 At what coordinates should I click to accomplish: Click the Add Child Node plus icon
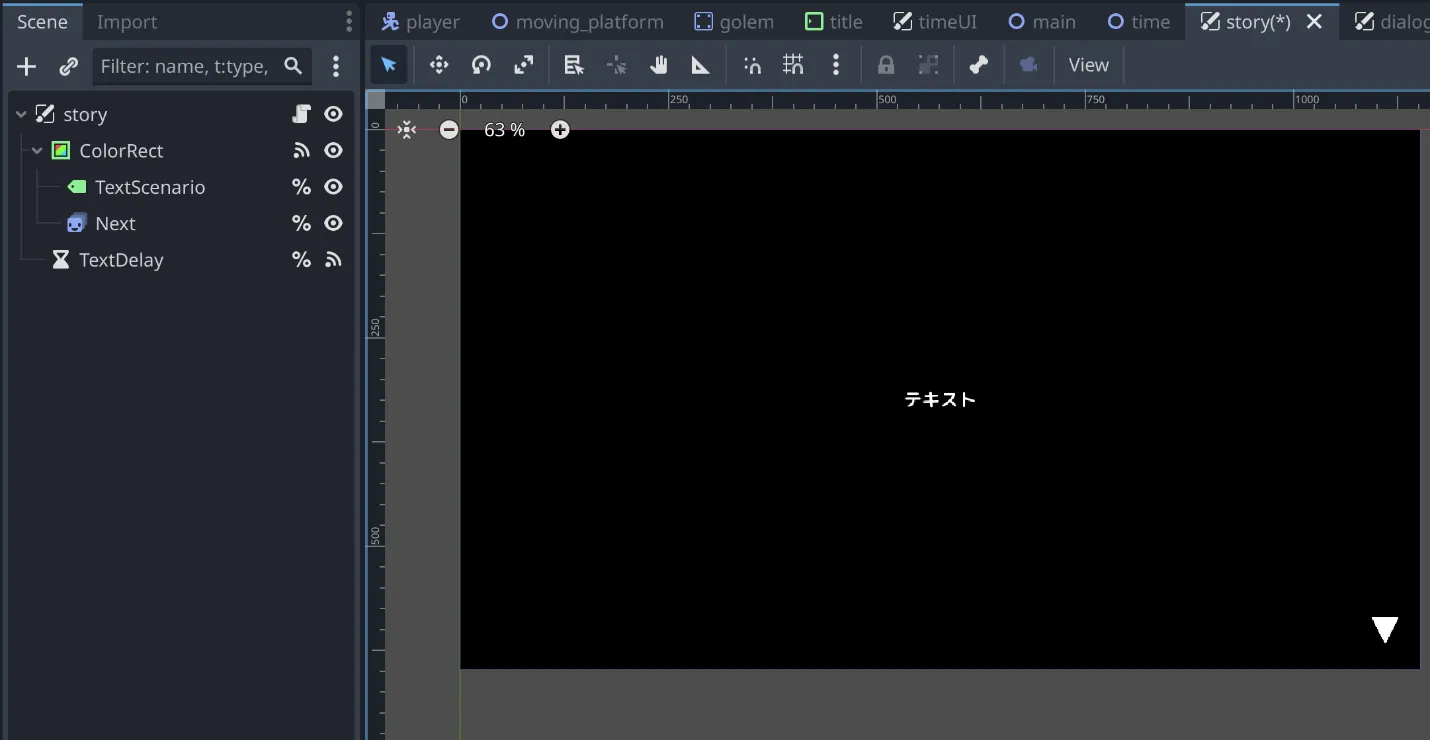click(x=27, y=67)
